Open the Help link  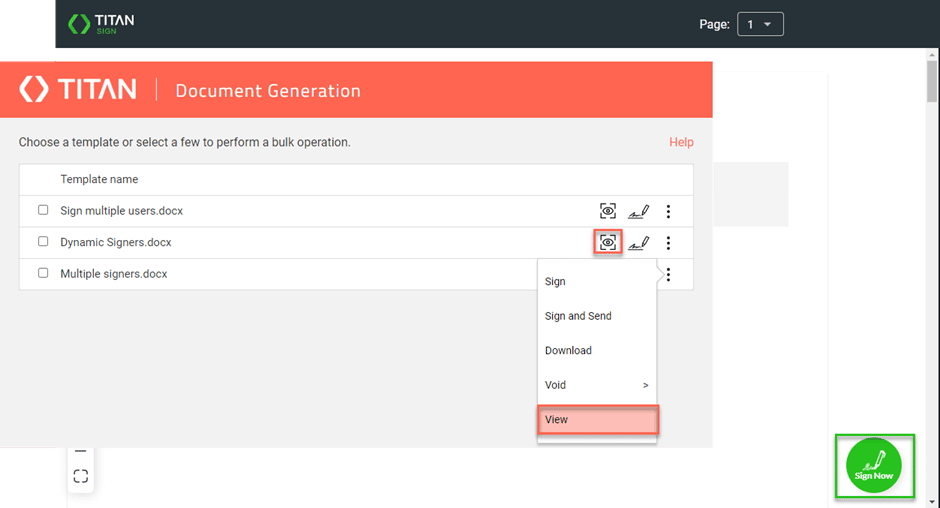click(681, 142)
